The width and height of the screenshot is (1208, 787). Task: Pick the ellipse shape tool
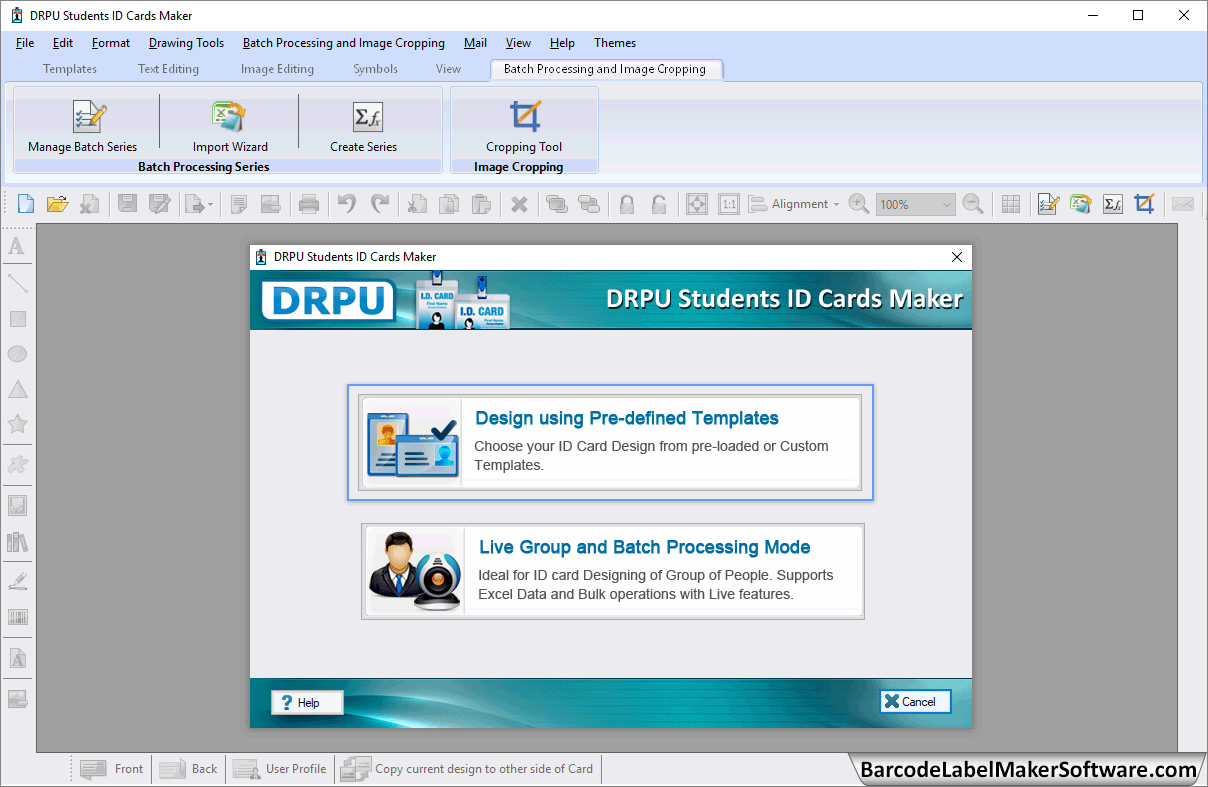pyautogui.click(x=17, y=354)
